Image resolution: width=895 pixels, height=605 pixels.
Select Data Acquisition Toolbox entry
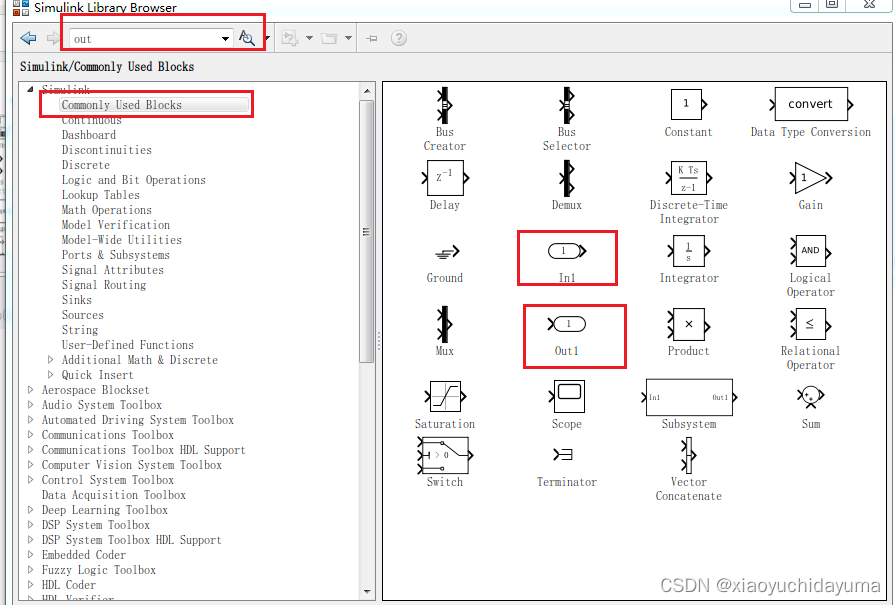[x=114, y=495]
